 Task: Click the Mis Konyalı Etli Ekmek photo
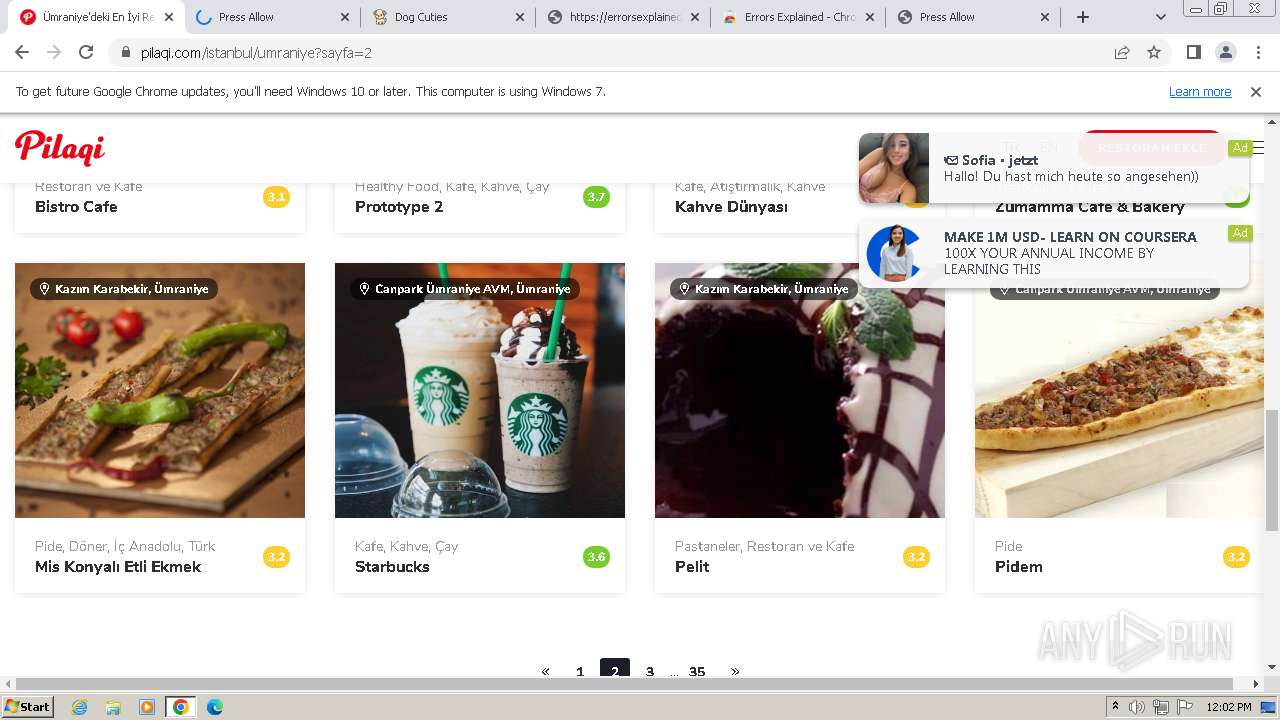point(160,390)
